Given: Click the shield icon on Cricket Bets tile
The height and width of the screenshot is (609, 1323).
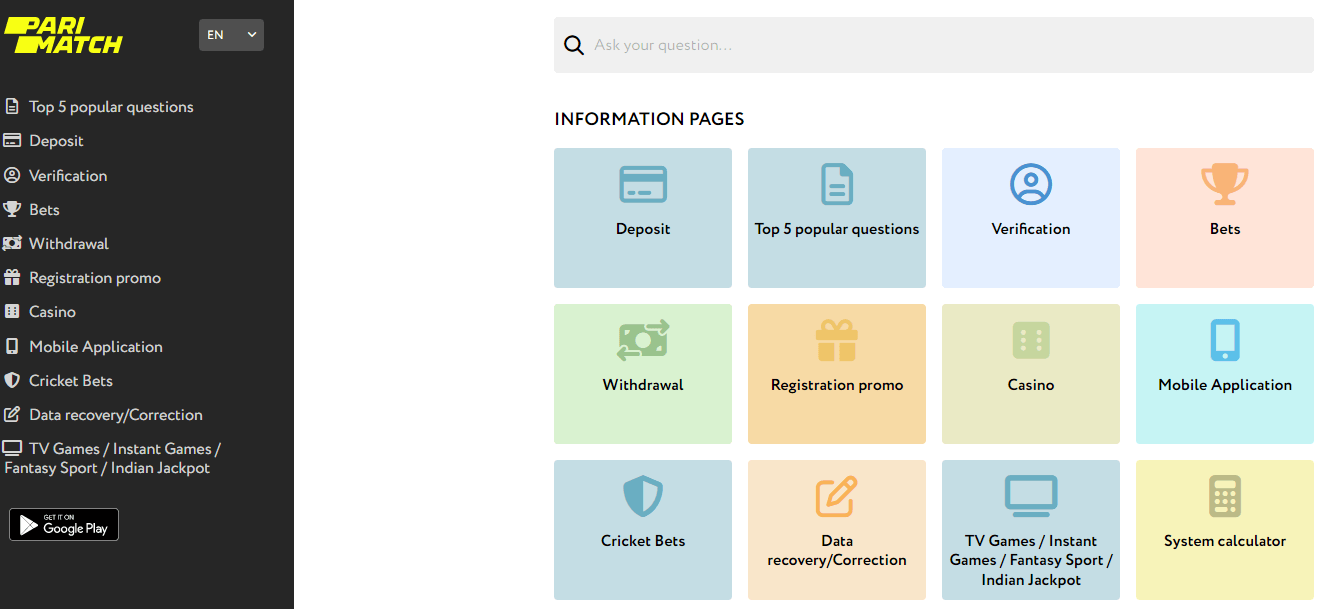Looking at the screenshot, I should (x=643, y=496).
